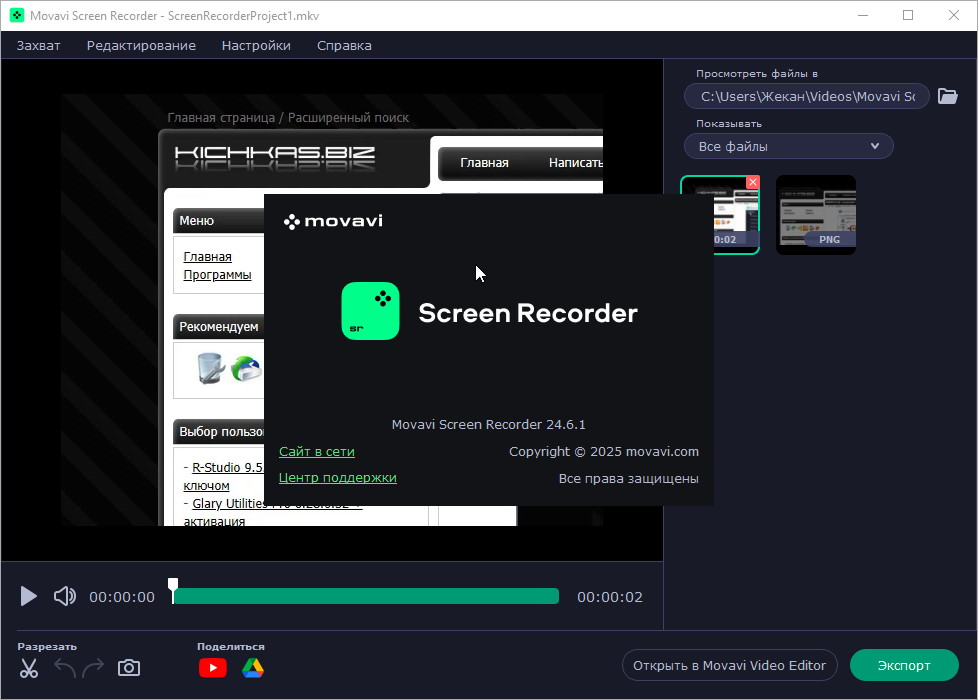The image size is (978, 700).
Task: Open the Захват menu
Action: tap(39, 46)
